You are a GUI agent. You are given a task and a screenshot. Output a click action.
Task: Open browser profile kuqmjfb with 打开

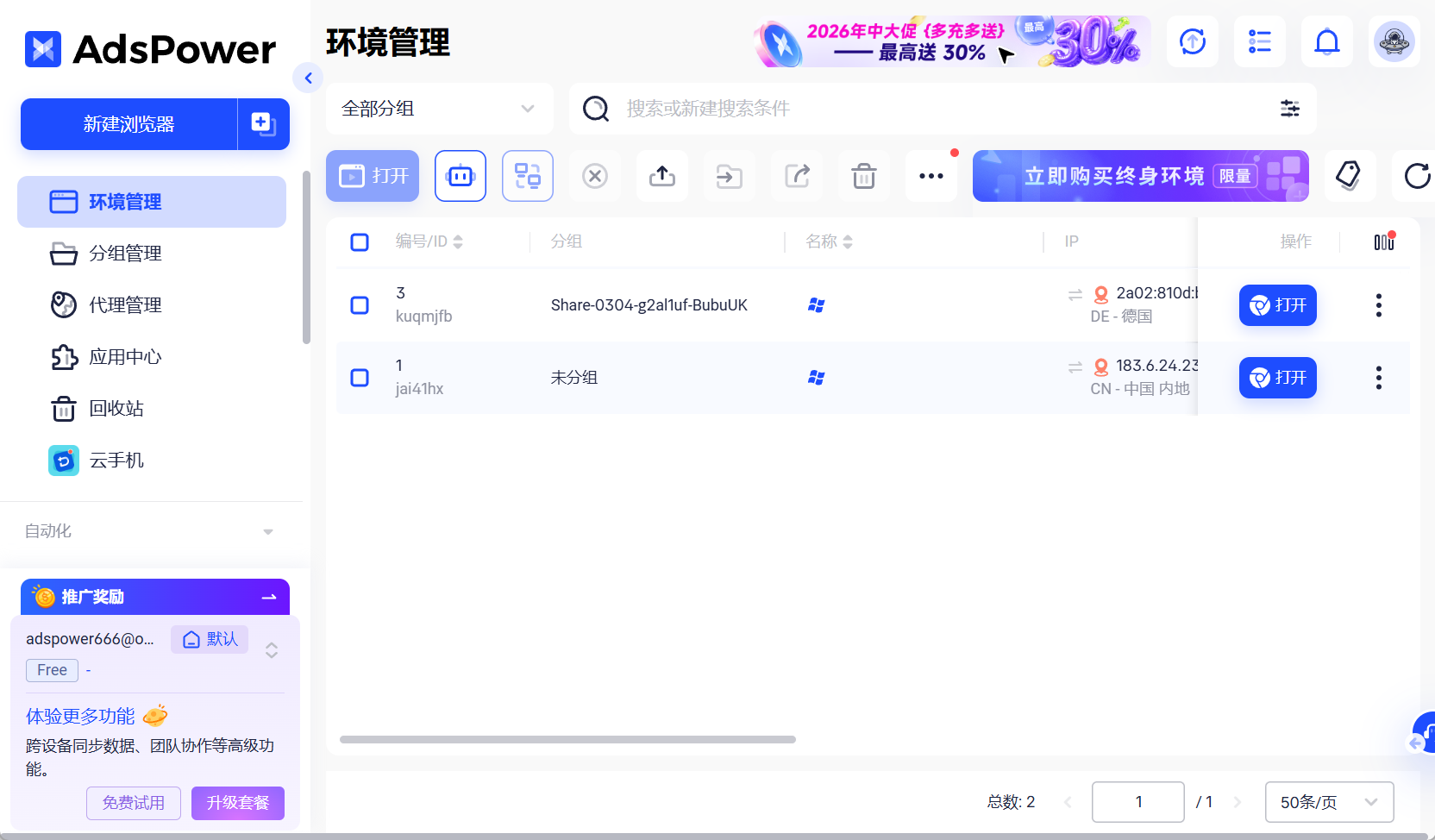(x=1278, y=305)
